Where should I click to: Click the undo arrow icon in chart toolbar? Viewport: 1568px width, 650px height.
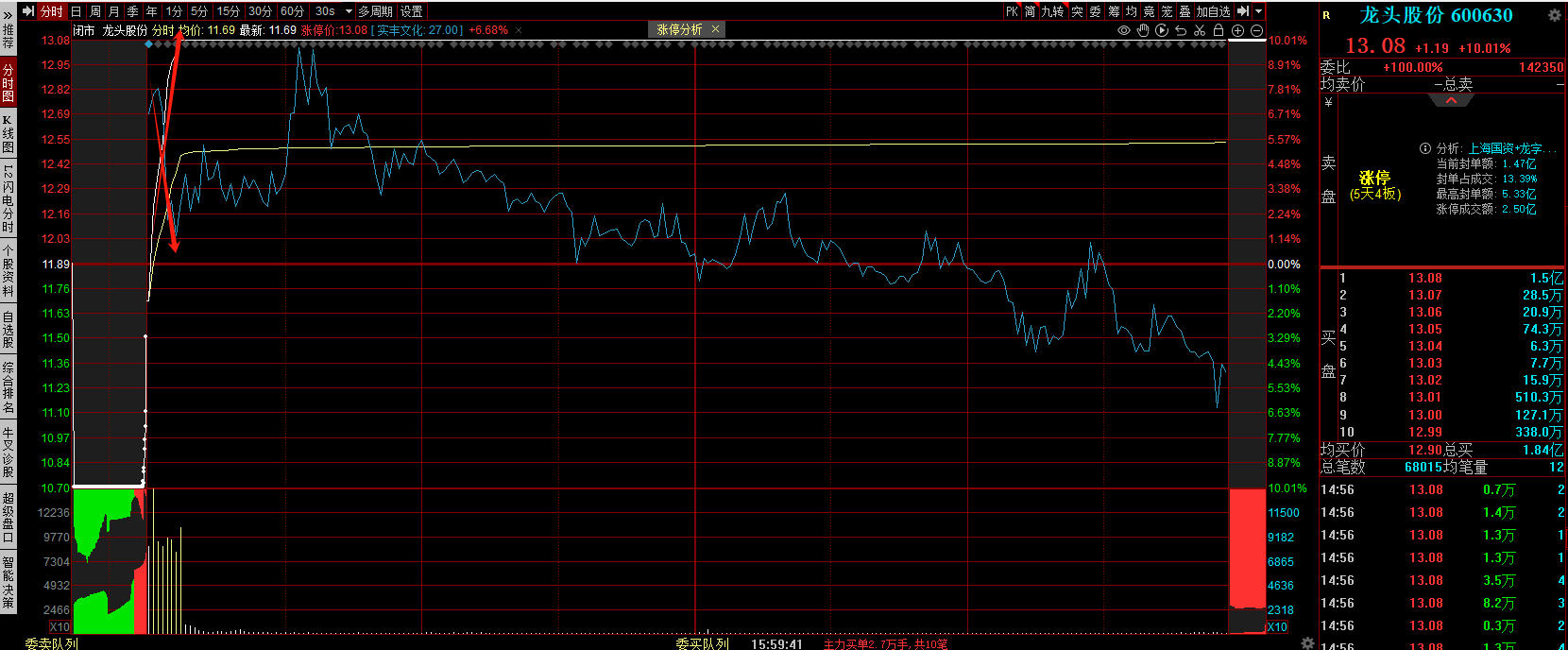[x=1181, y=30]
